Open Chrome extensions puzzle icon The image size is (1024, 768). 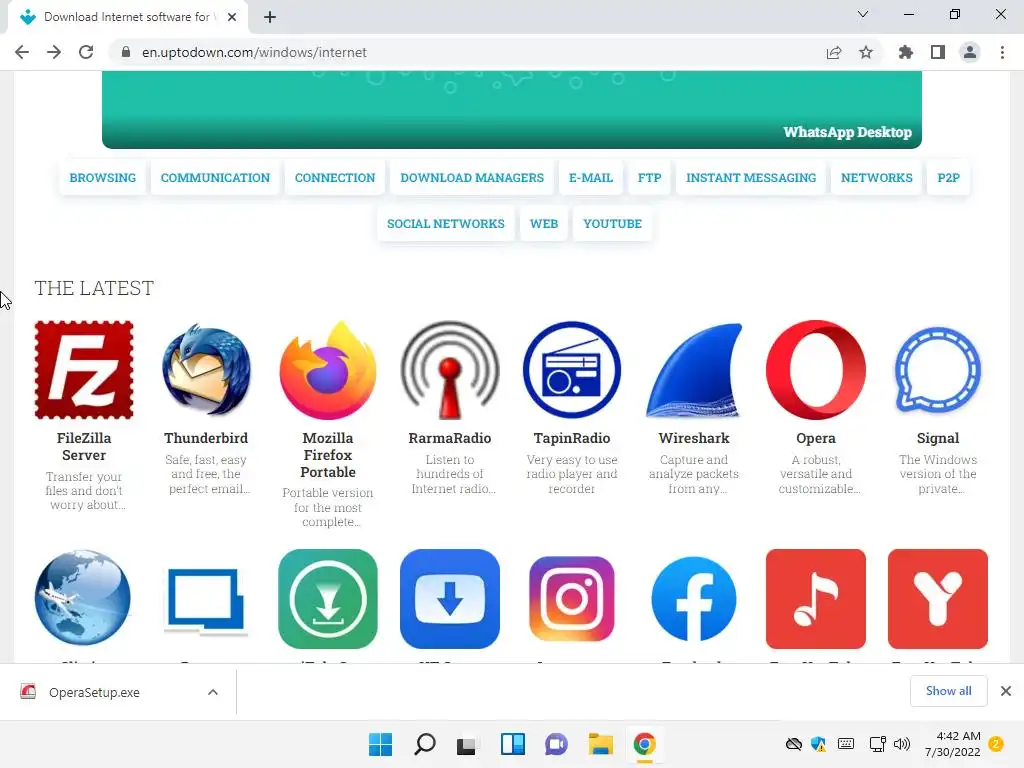pos(906,52)
